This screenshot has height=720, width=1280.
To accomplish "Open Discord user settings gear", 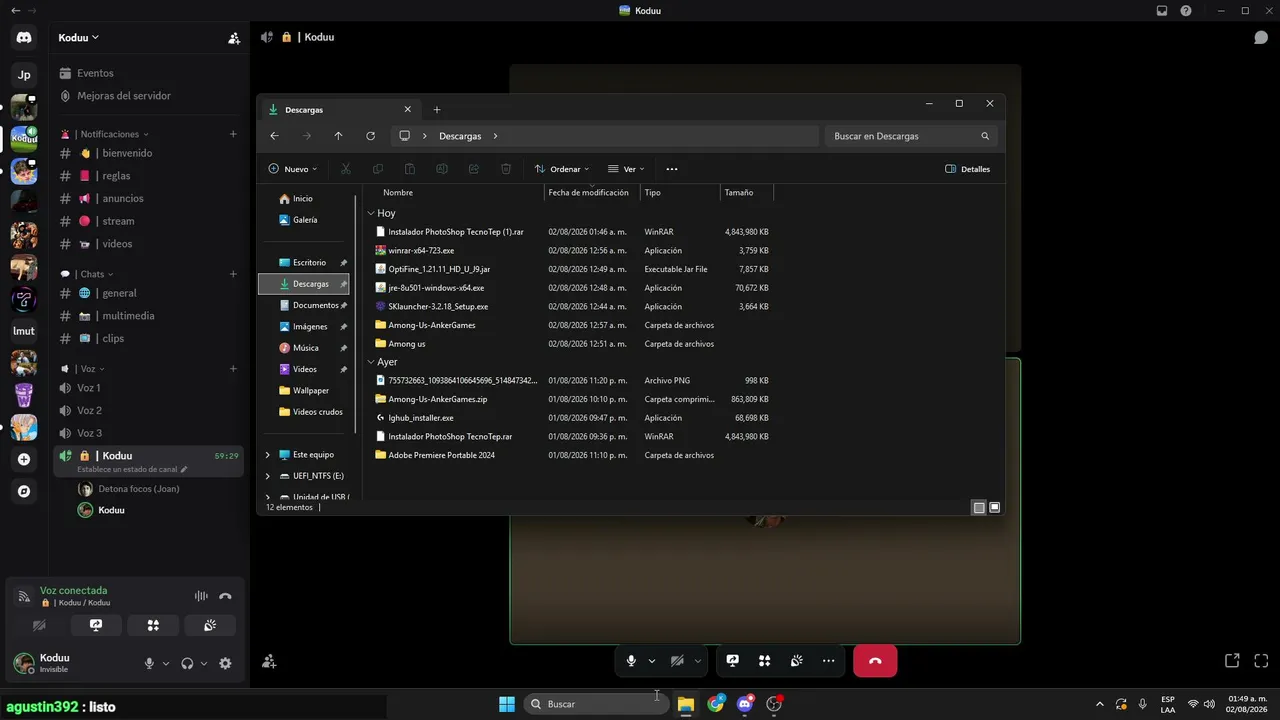I will pyautogui.click(x=225, y=663).
